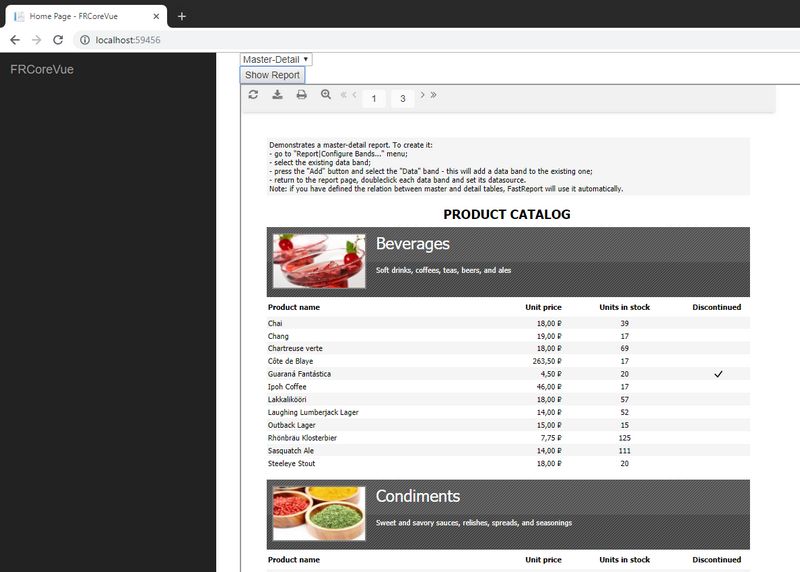Select the Home Page - FRCoreVue browser tab
Viewport: 800px width, 572px height.
[84, 16]
